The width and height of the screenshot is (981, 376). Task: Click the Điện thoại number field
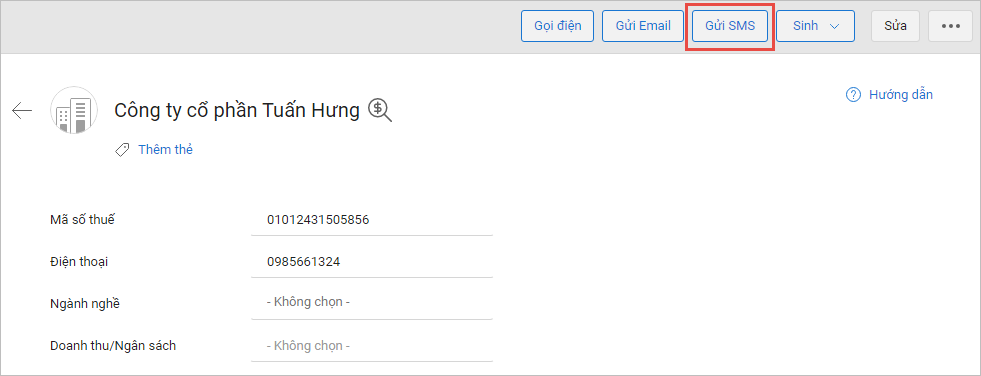pyautogui.click(x=372, y=262)
